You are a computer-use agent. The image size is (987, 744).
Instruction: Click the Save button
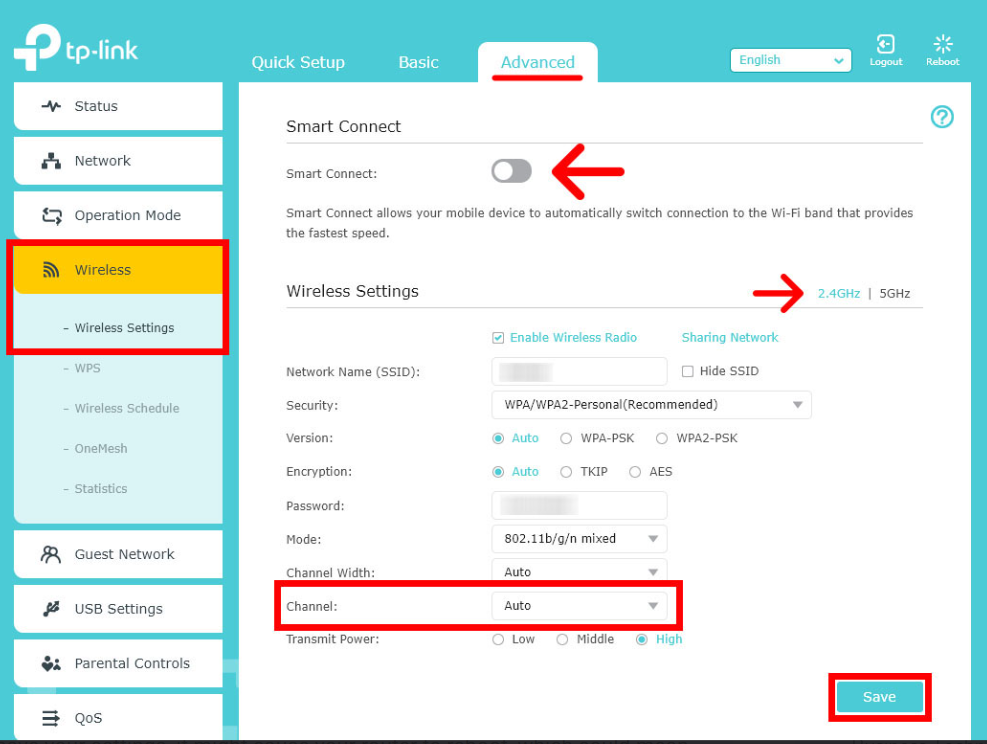click(879, 697)
